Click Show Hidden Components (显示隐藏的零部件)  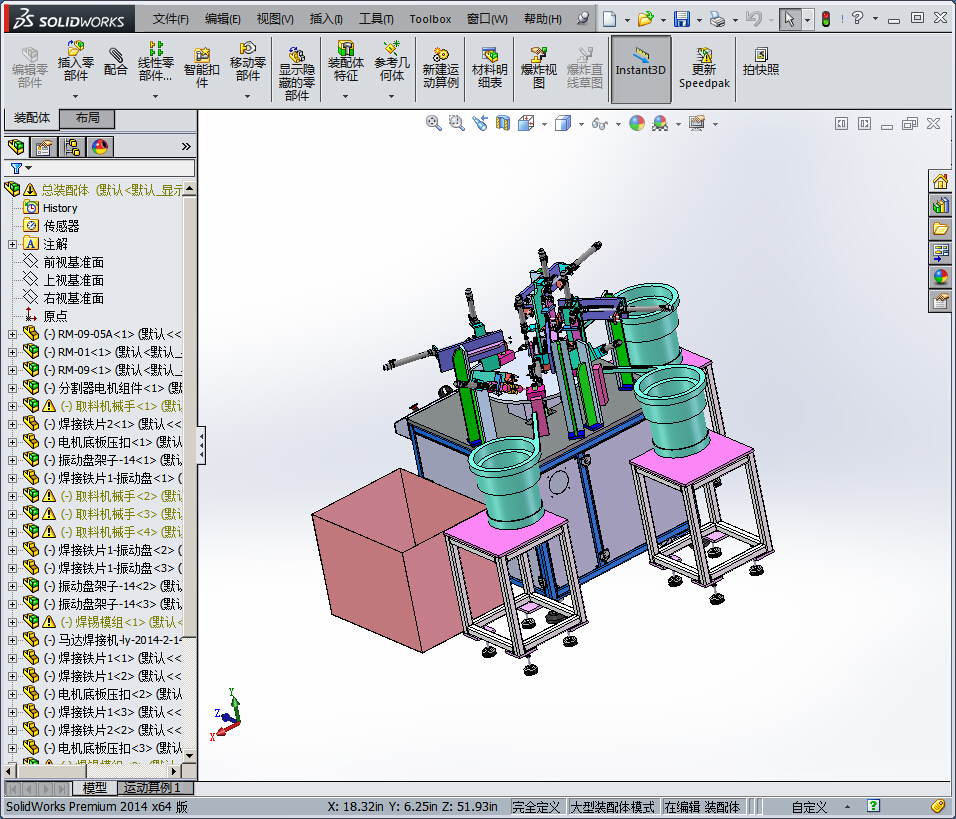point(296,73)
